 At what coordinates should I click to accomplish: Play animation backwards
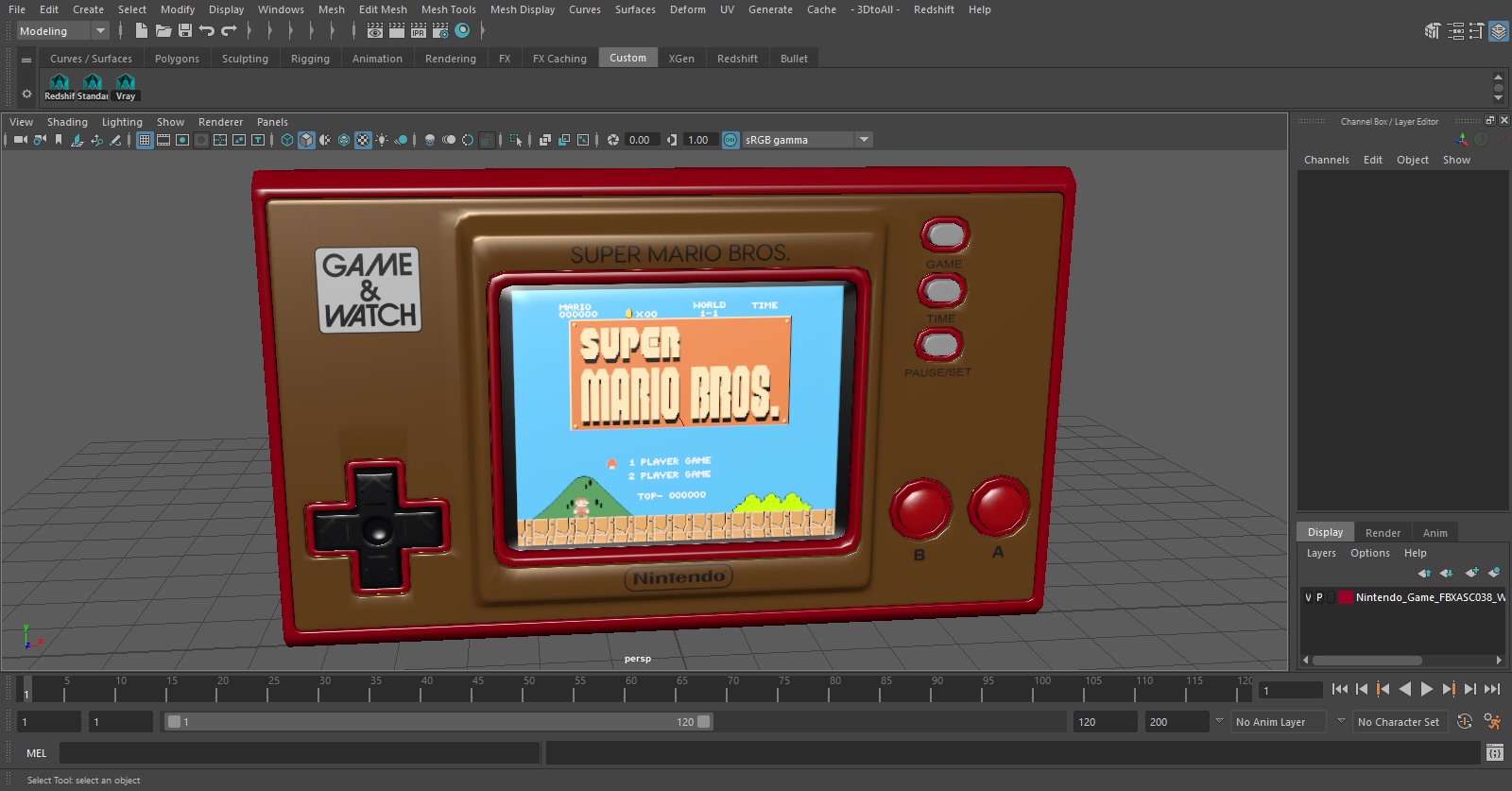pos(1405,689)
